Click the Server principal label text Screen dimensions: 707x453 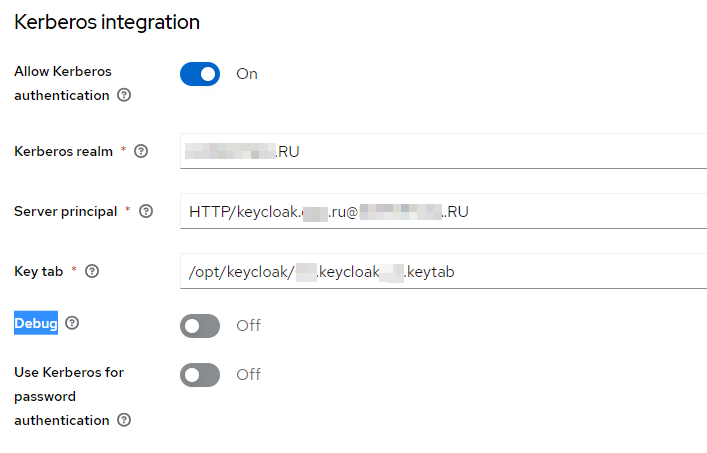click(x=65, y=212)
